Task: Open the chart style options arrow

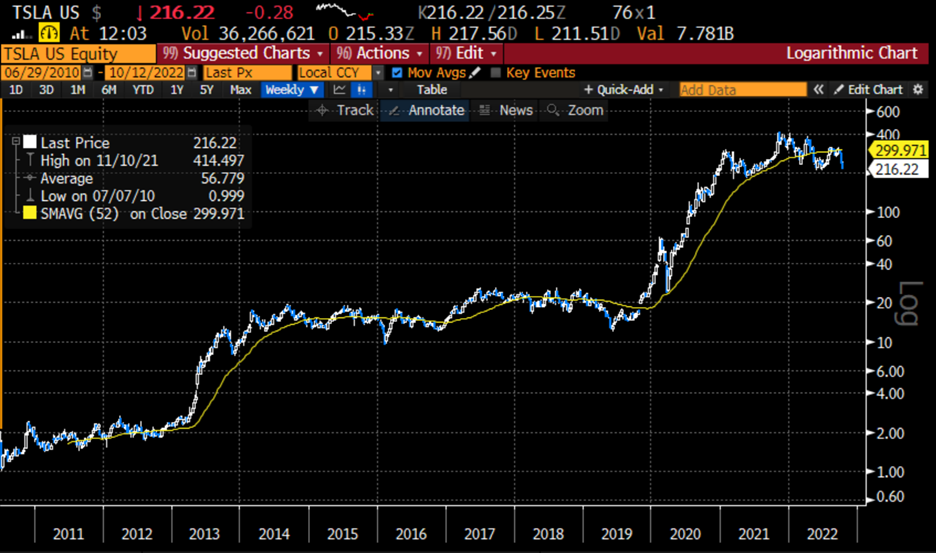Action: click(390, 90)
